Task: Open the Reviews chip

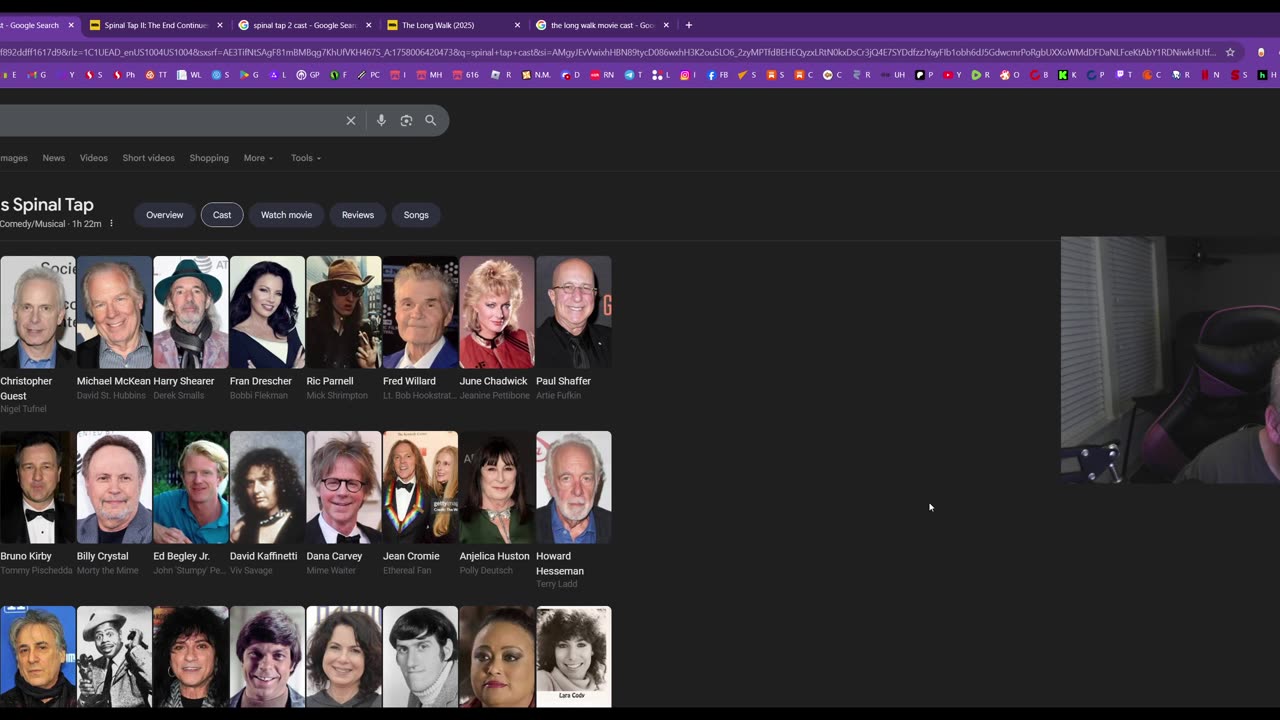Action: tap(358, 215)
